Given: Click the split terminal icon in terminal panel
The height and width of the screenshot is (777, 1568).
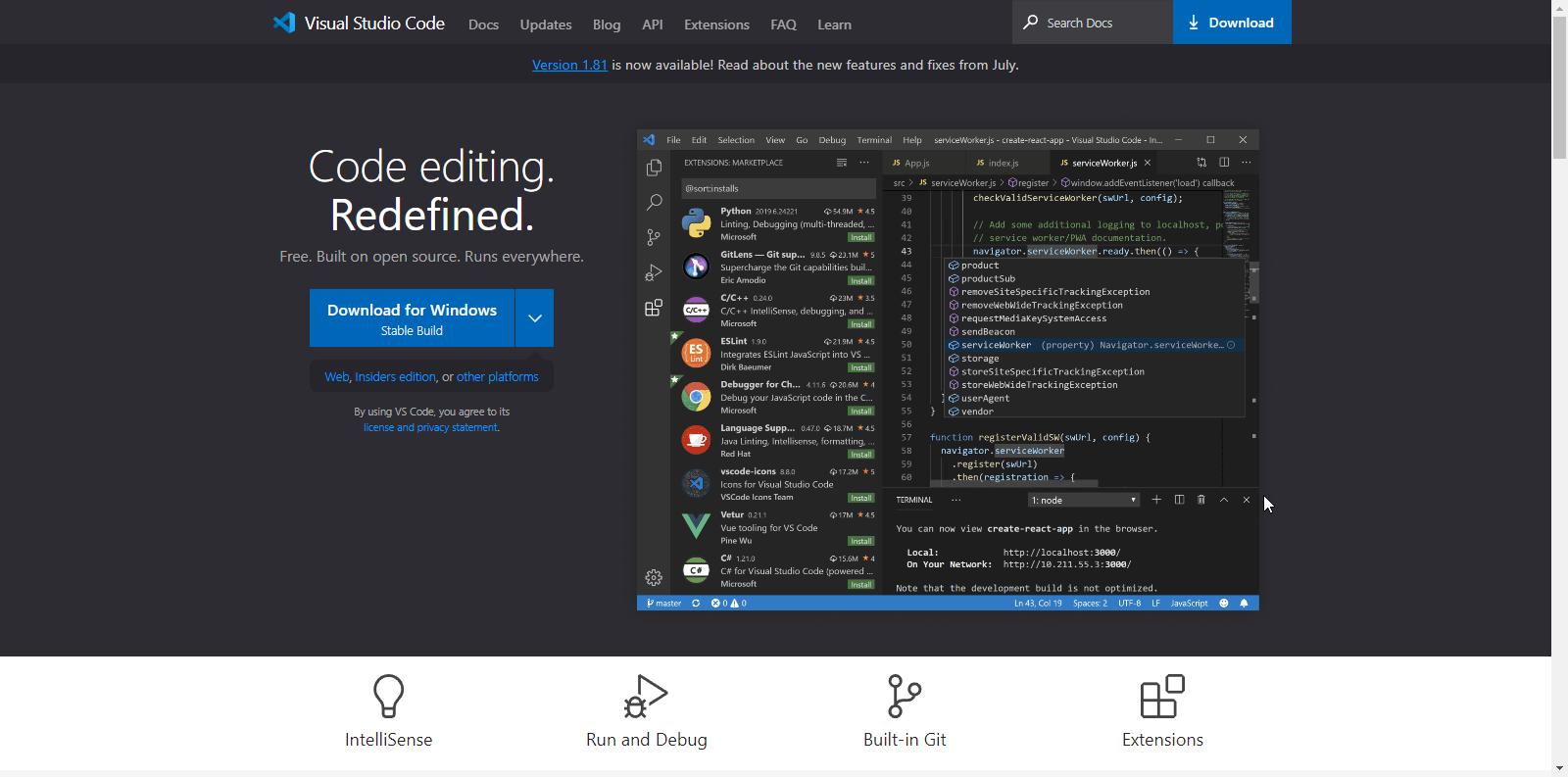Looking at the screenshot, I should coord(1179,500).
